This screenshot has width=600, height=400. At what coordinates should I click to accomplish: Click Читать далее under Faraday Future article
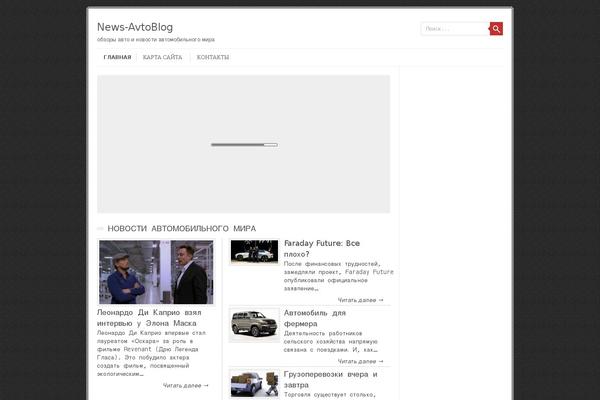pos(360,300)
